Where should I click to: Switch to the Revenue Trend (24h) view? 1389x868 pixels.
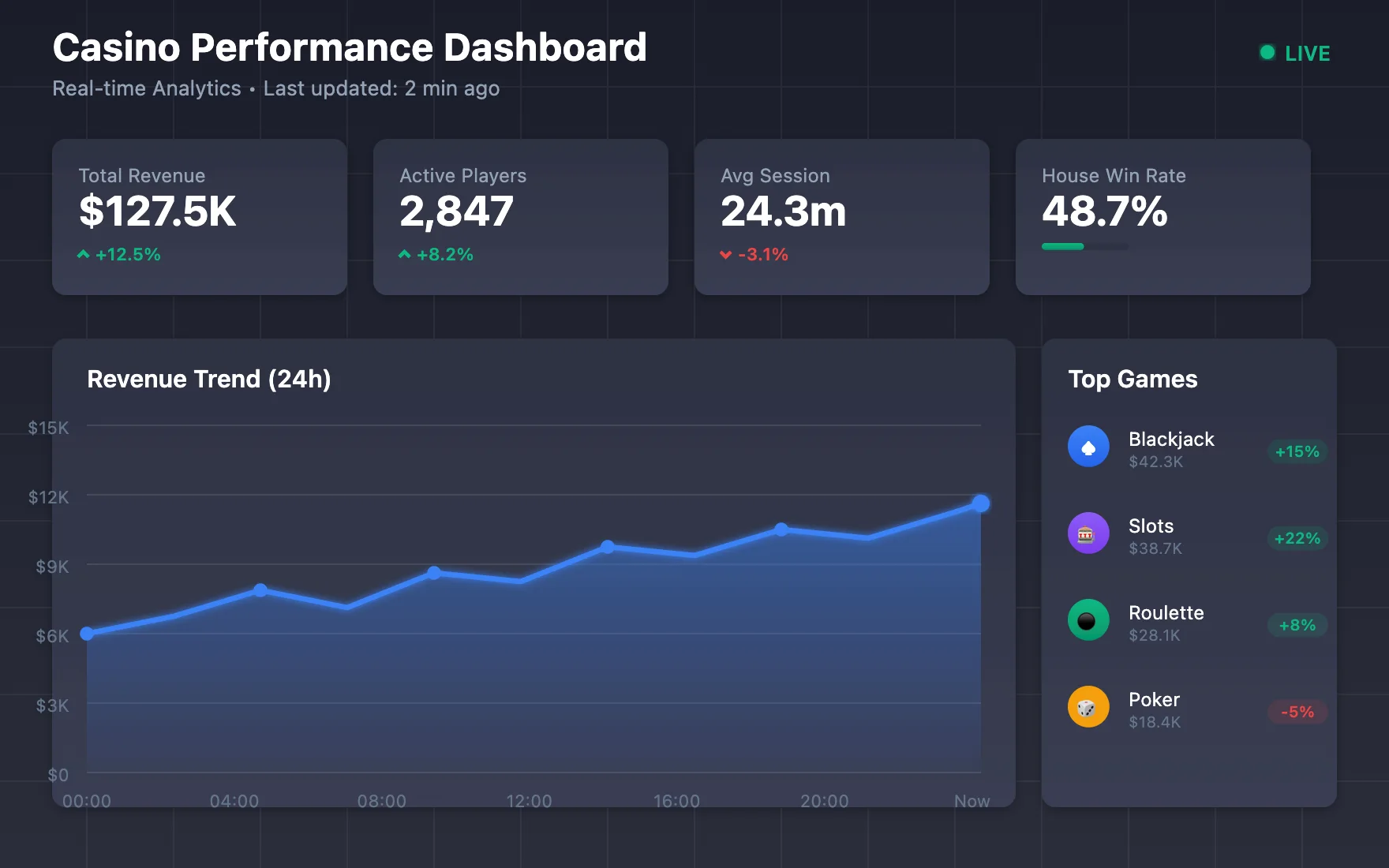(210, 379)
